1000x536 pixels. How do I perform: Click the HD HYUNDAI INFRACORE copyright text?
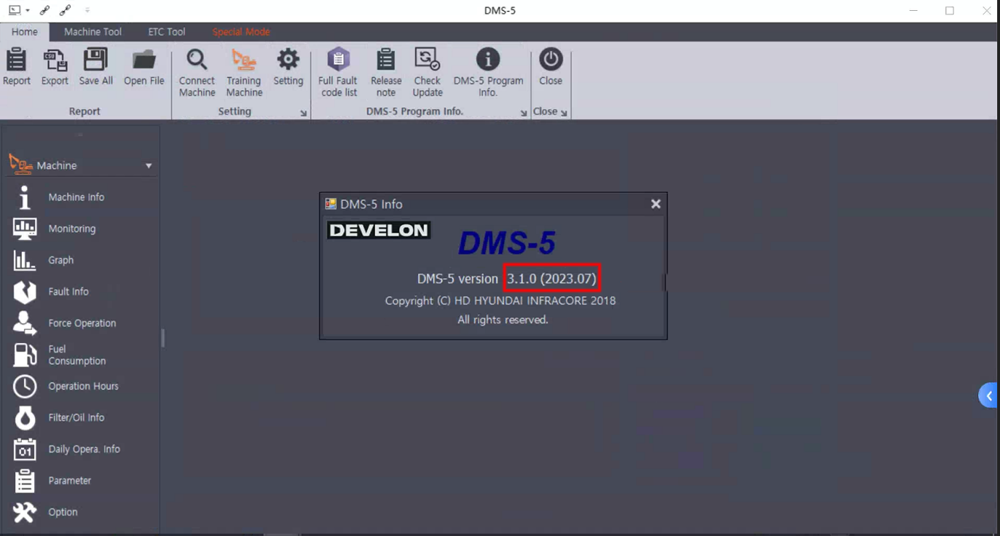tap(500, 301)
